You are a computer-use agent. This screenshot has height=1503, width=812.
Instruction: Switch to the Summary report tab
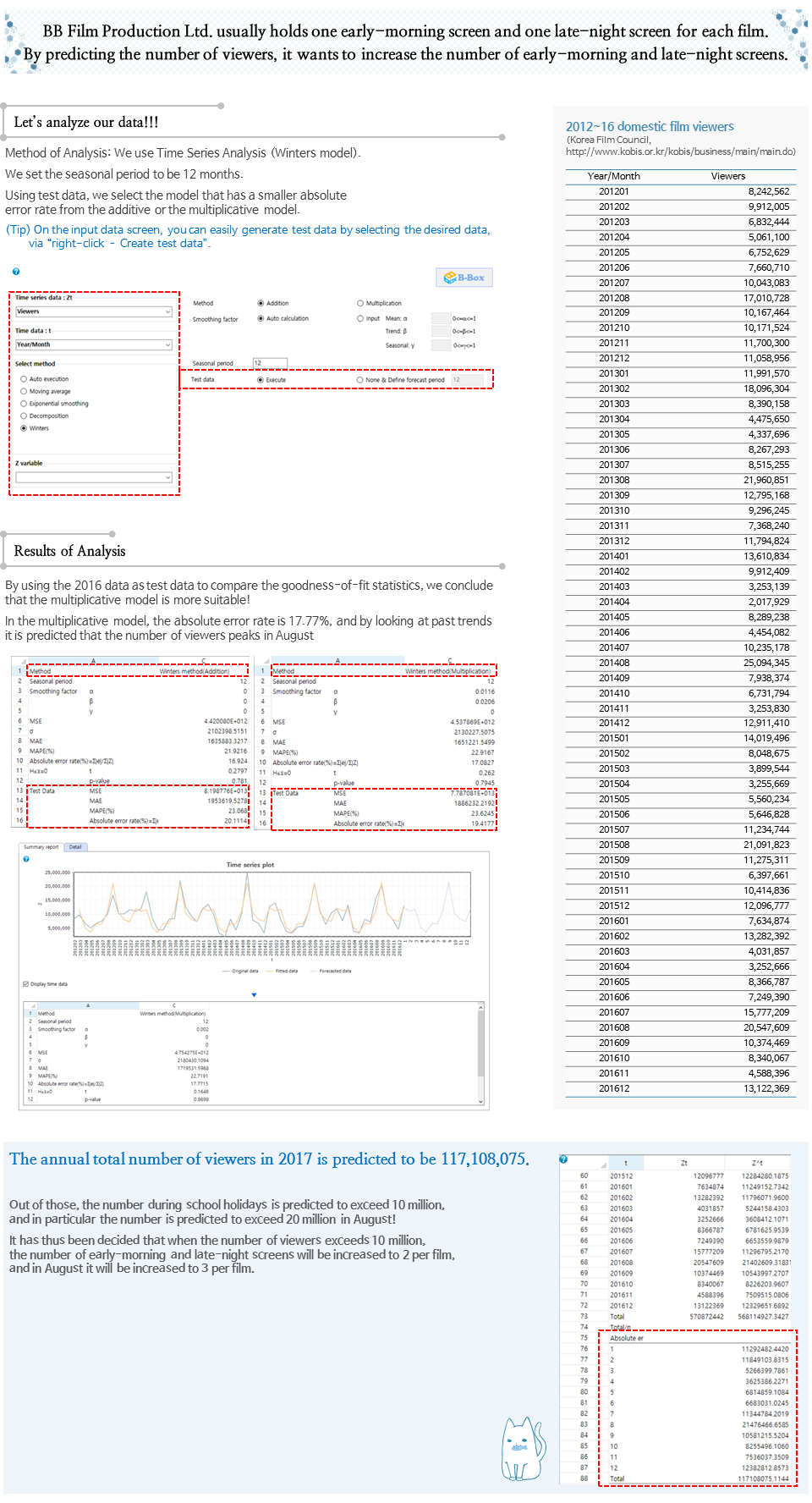41,847
